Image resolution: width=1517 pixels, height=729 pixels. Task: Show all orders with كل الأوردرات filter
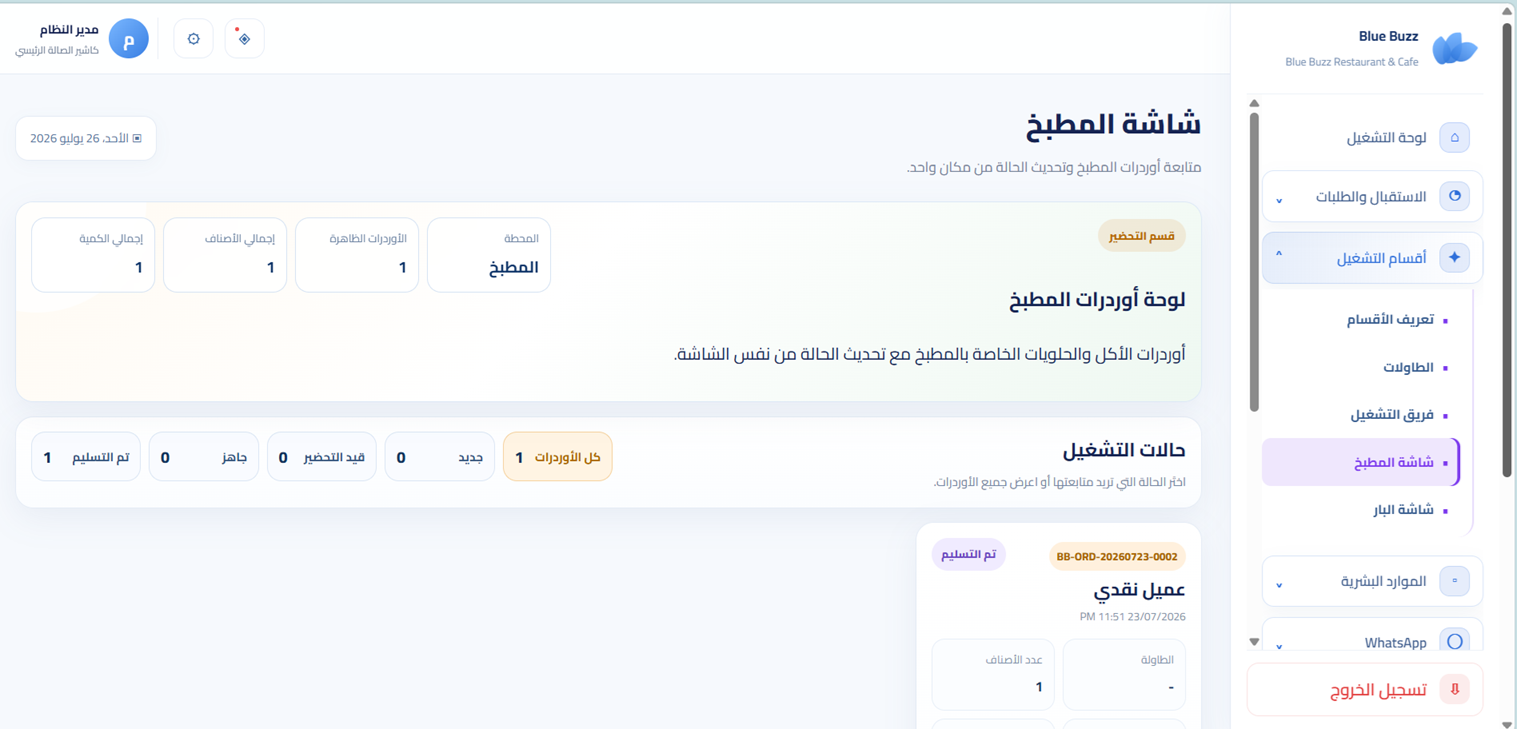click(558, 457)
